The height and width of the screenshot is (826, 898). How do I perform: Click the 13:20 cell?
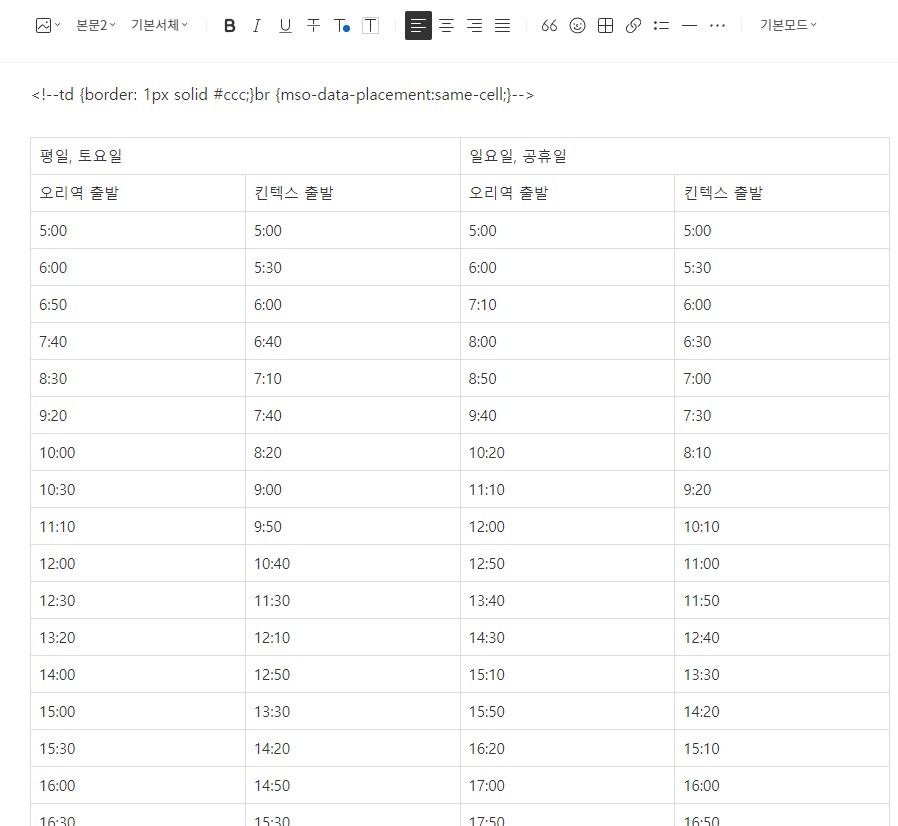coord(138,638)
